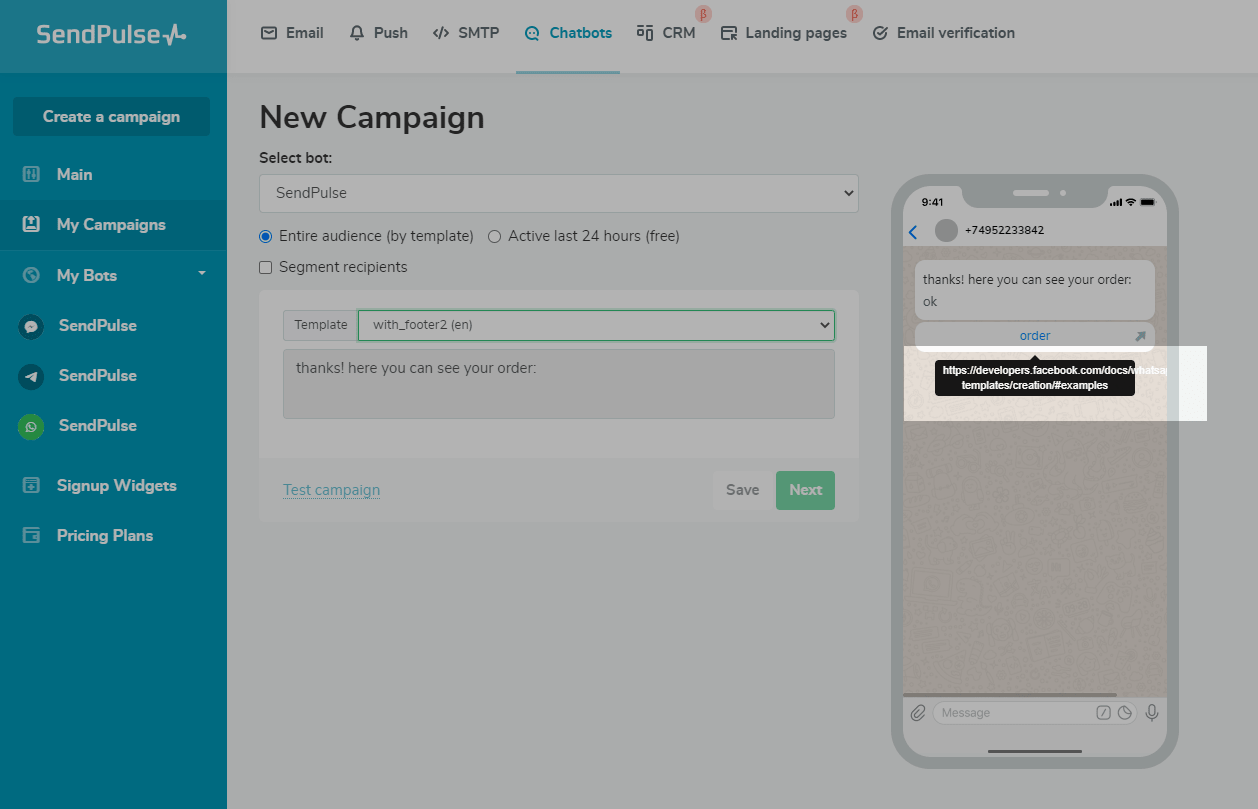Open the Push tab

click(x=378, y=33)
